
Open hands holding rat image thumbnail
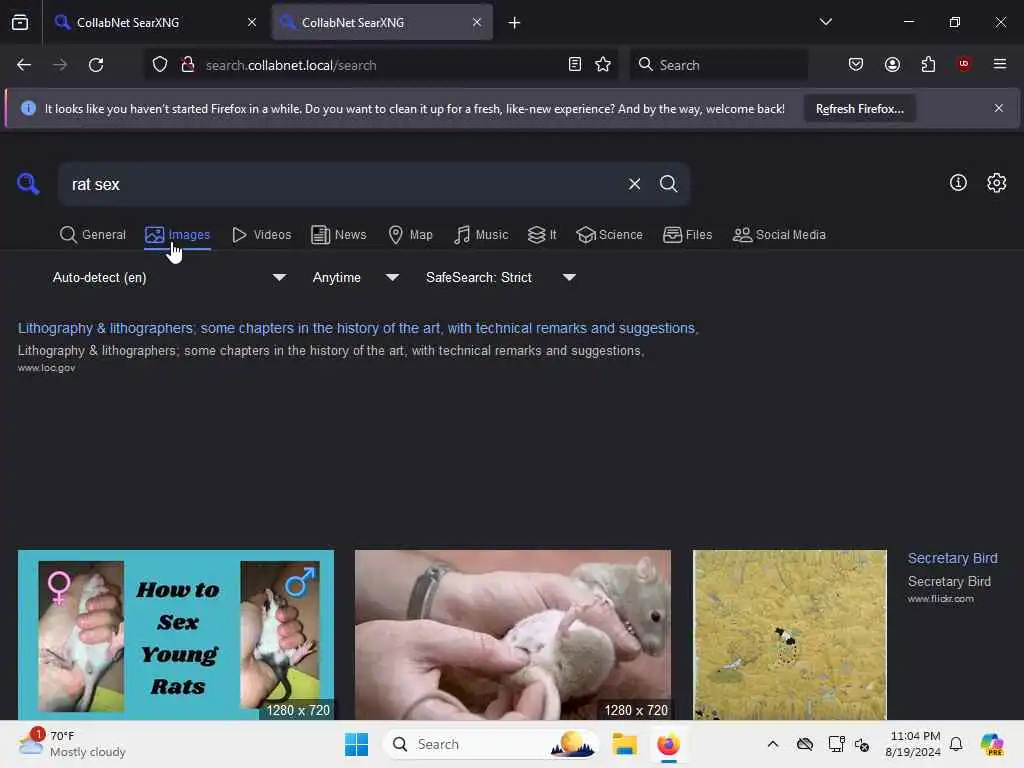[513, 635]
